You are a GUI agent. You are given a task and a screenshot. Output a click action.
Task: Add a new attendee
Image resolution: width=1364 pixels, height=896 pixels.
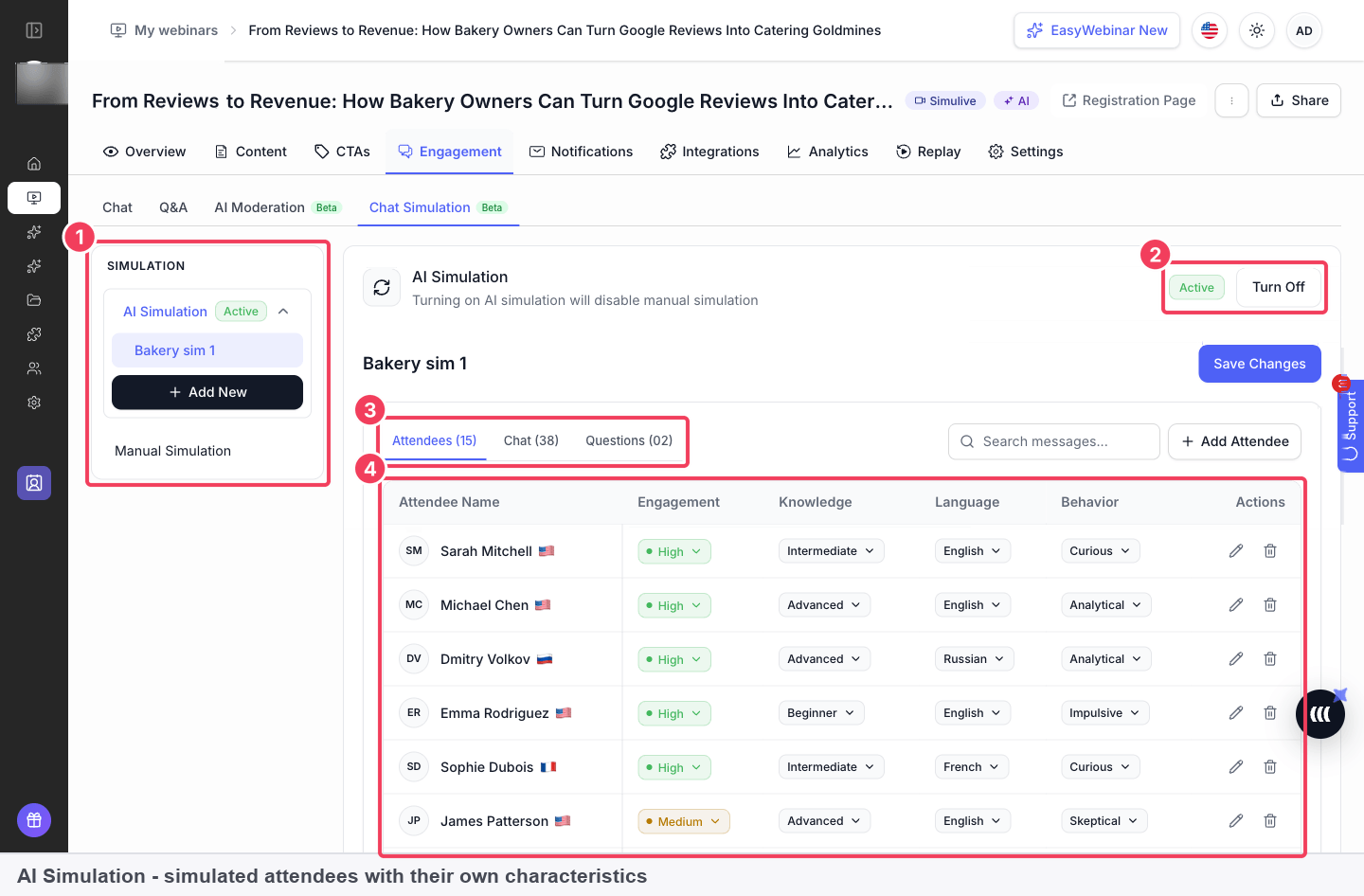pos(1235,441)
